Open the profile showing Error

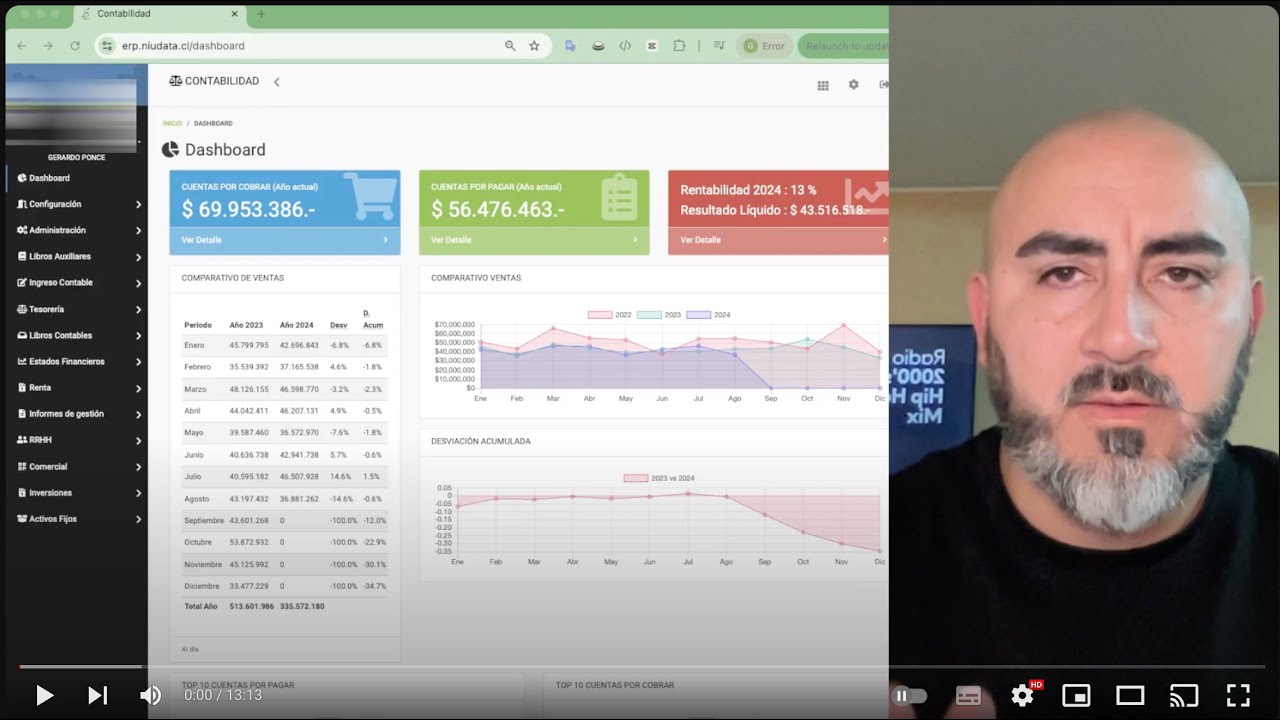click(x=765, y=46)
